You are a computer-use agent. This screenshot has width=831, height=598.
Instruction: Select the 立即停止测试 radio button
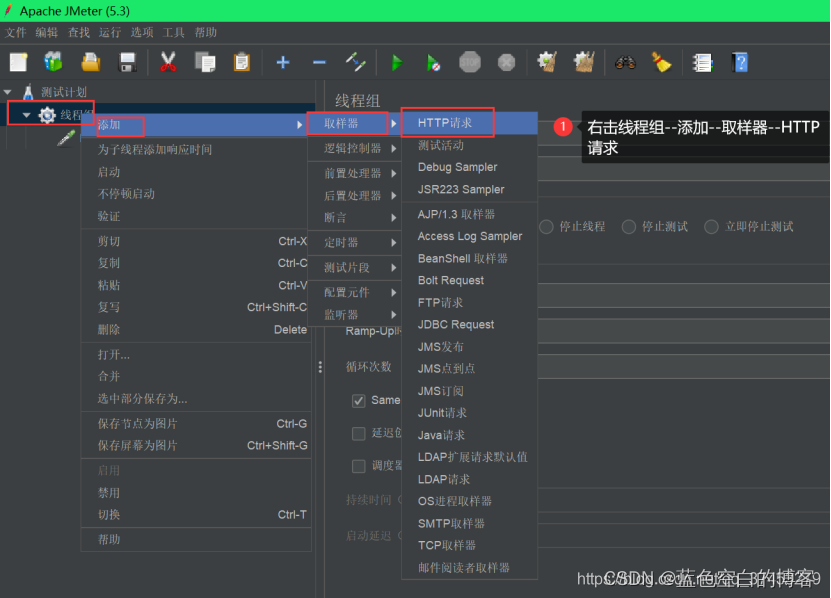click(x=711, y=227)
